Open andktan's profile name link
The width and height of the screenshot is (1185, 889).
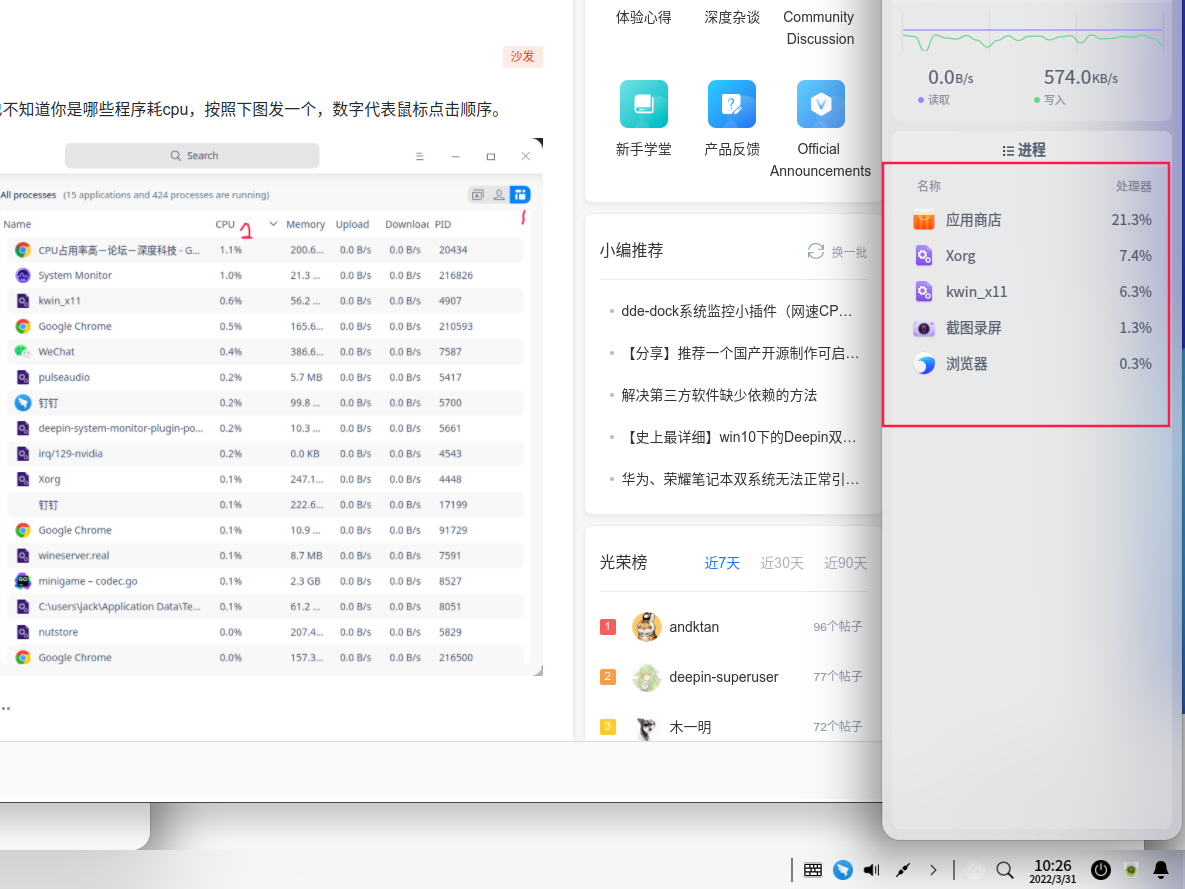click(x=694, y=627)
